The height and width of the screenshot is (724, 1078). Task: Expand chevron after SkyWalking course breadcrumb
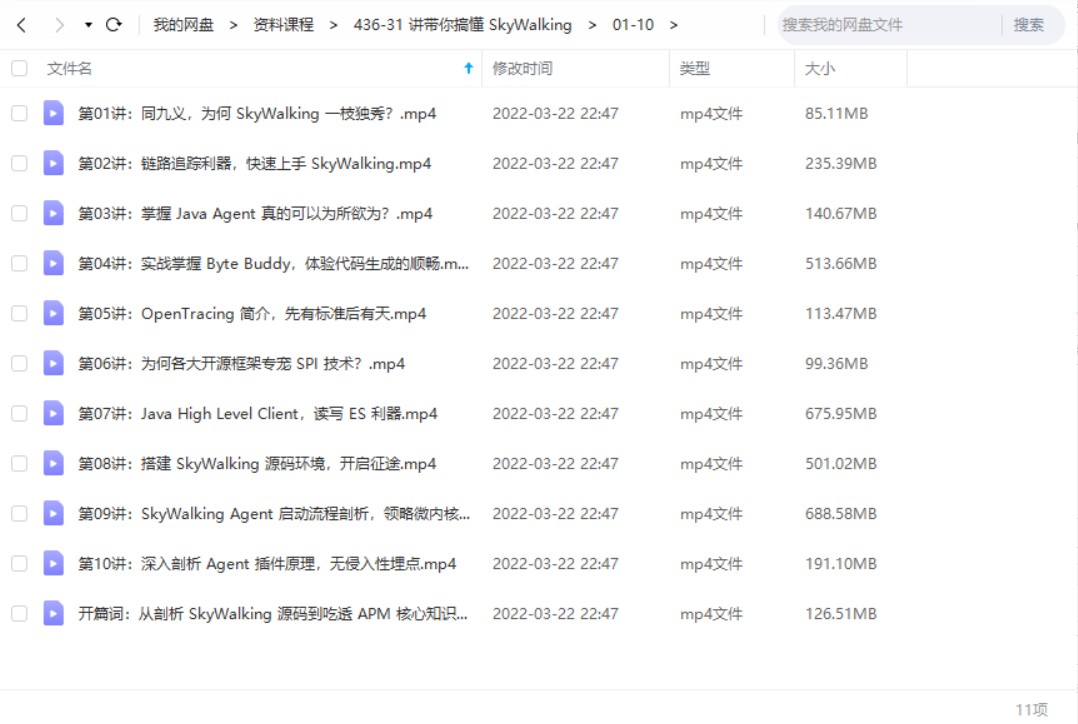(592, 25)
